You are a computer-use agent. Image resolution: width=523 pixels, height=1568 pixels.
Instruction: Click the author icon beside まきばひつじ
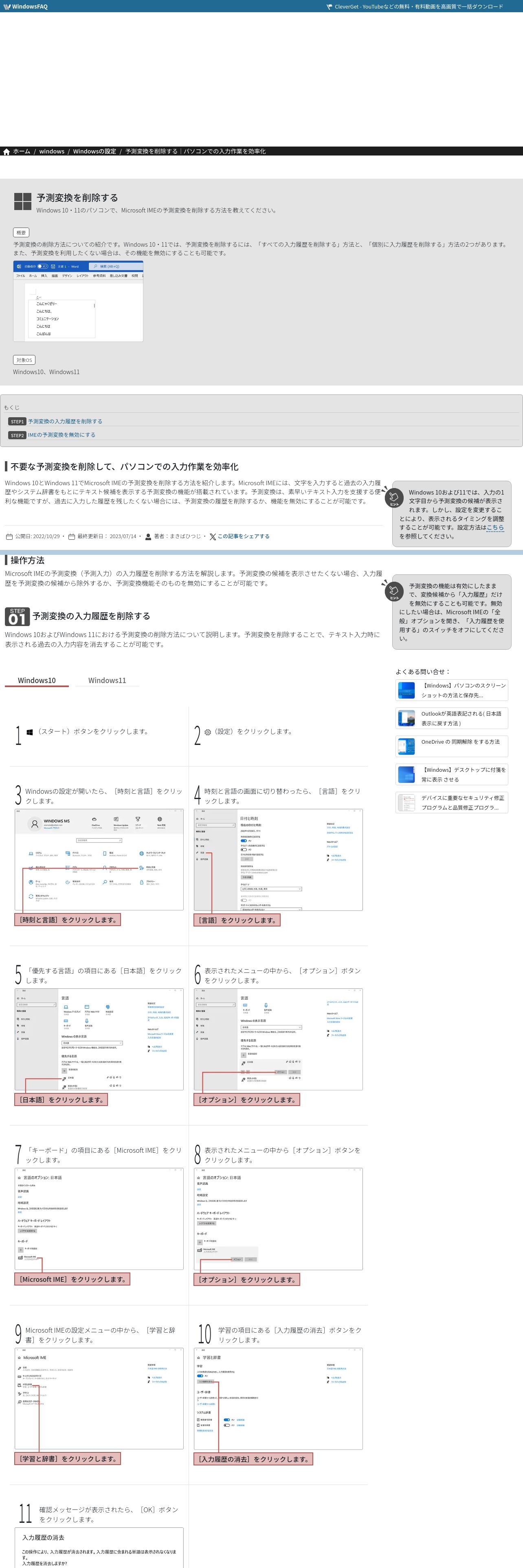coord(148,537)
